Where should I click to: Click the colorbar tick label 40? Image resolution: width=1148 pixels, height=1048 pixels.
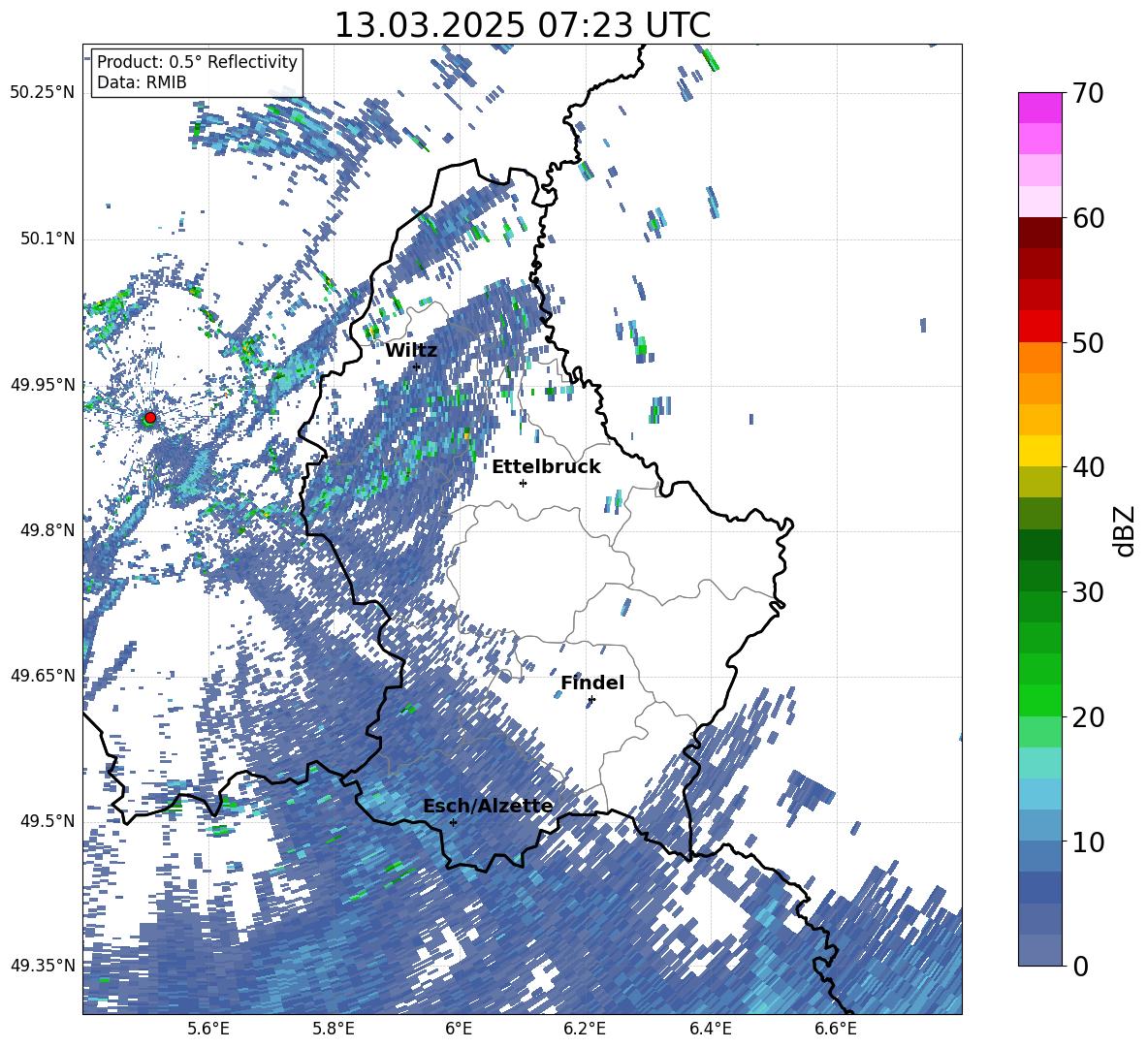(x=1088, y=467)
